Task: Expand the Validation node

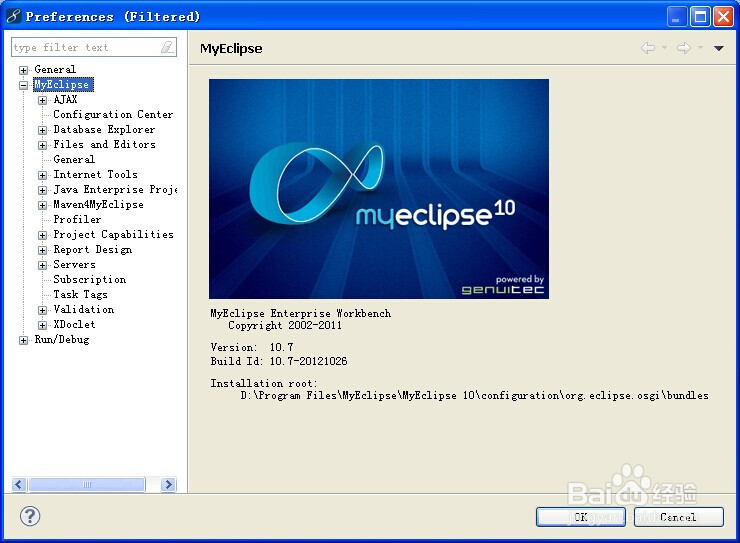Action: (x=42, y=310)
